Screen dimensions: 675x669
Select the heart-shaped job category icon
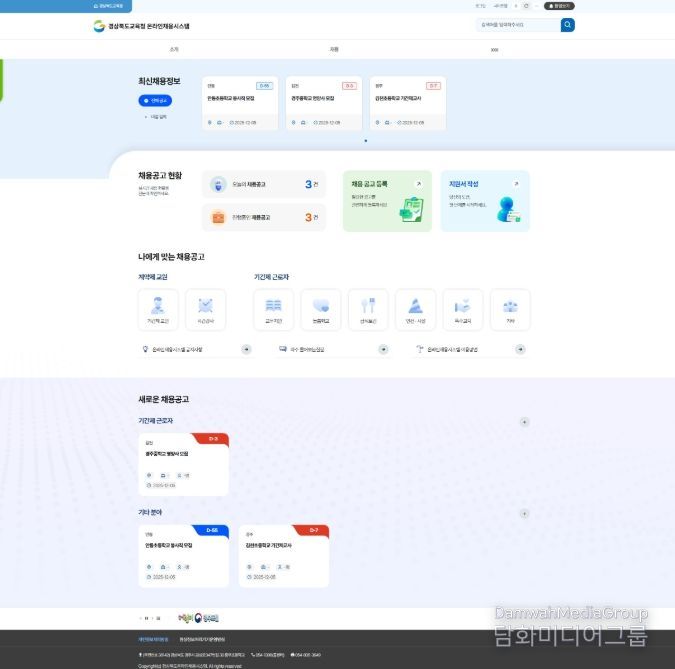point(321,309)
